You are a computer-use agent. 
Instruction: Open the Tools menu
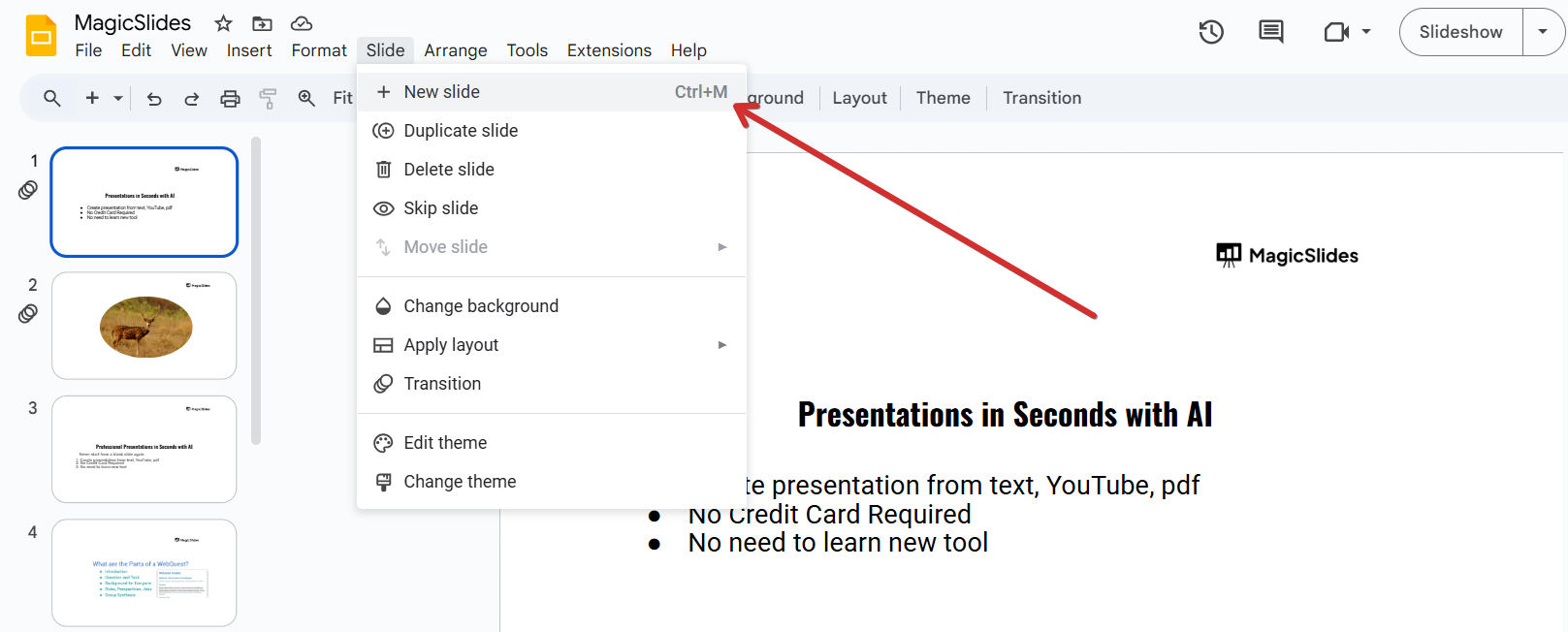pos(528,50)
